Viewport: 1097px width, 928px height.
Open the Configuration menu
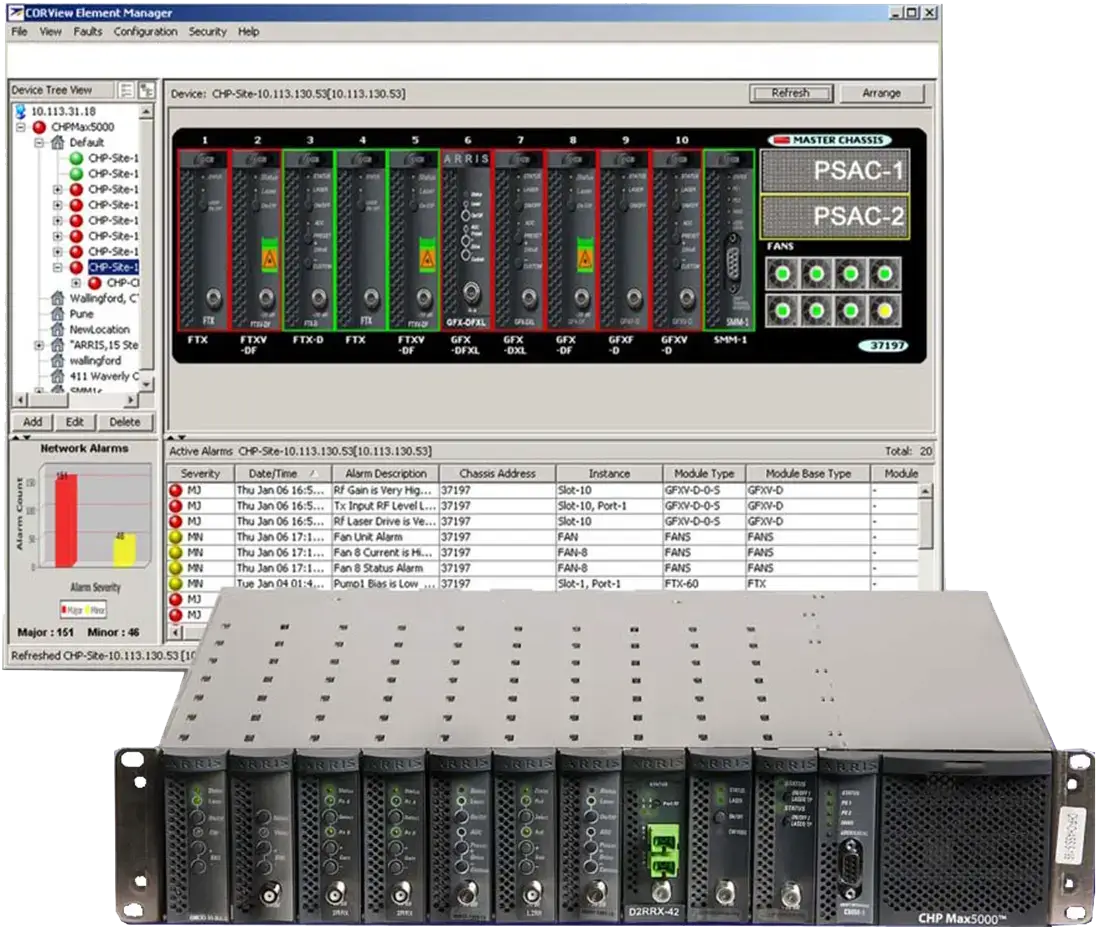point(145,32)
